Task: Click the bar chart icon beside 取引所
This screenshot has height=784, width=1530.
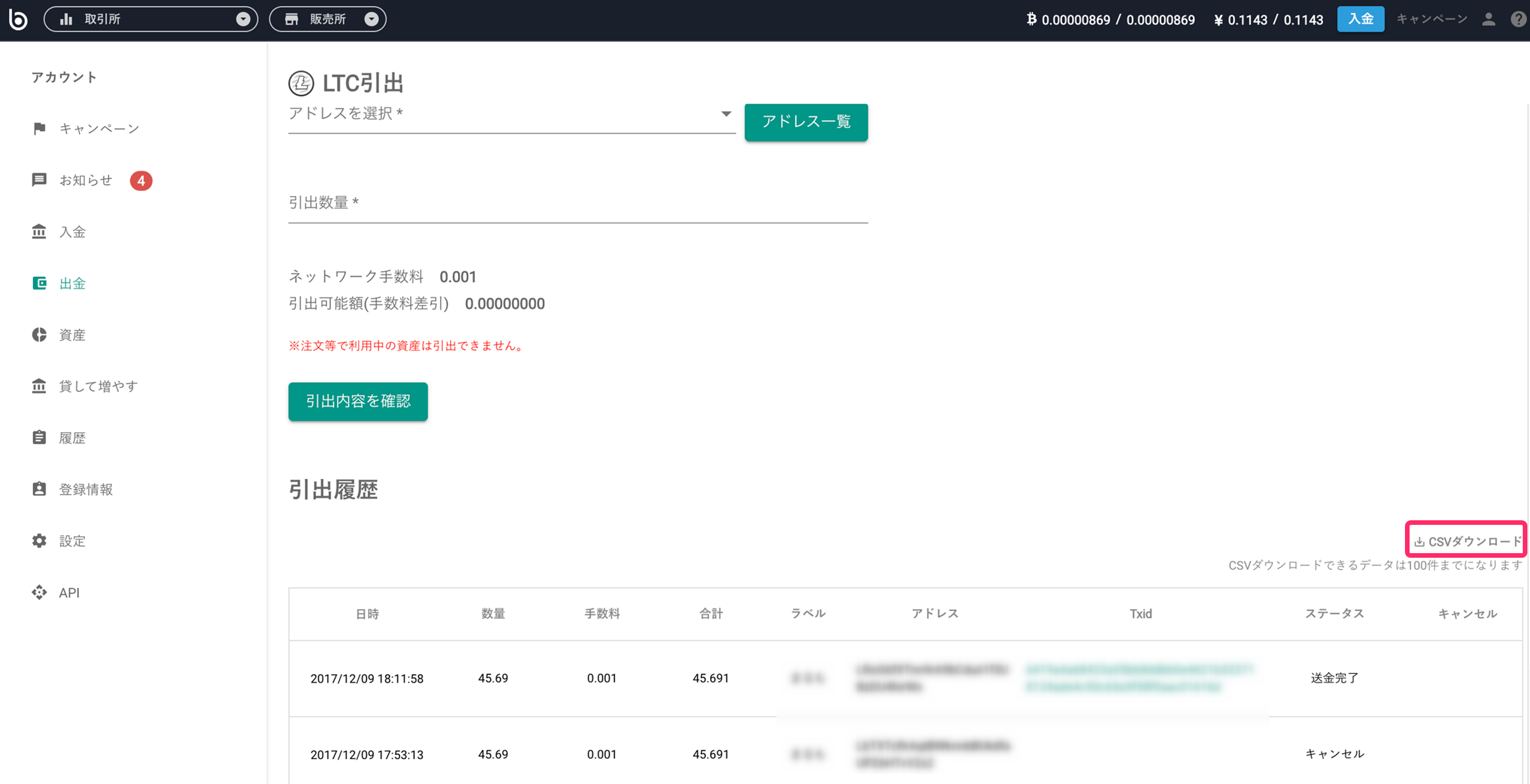Action: click(66, 19)
